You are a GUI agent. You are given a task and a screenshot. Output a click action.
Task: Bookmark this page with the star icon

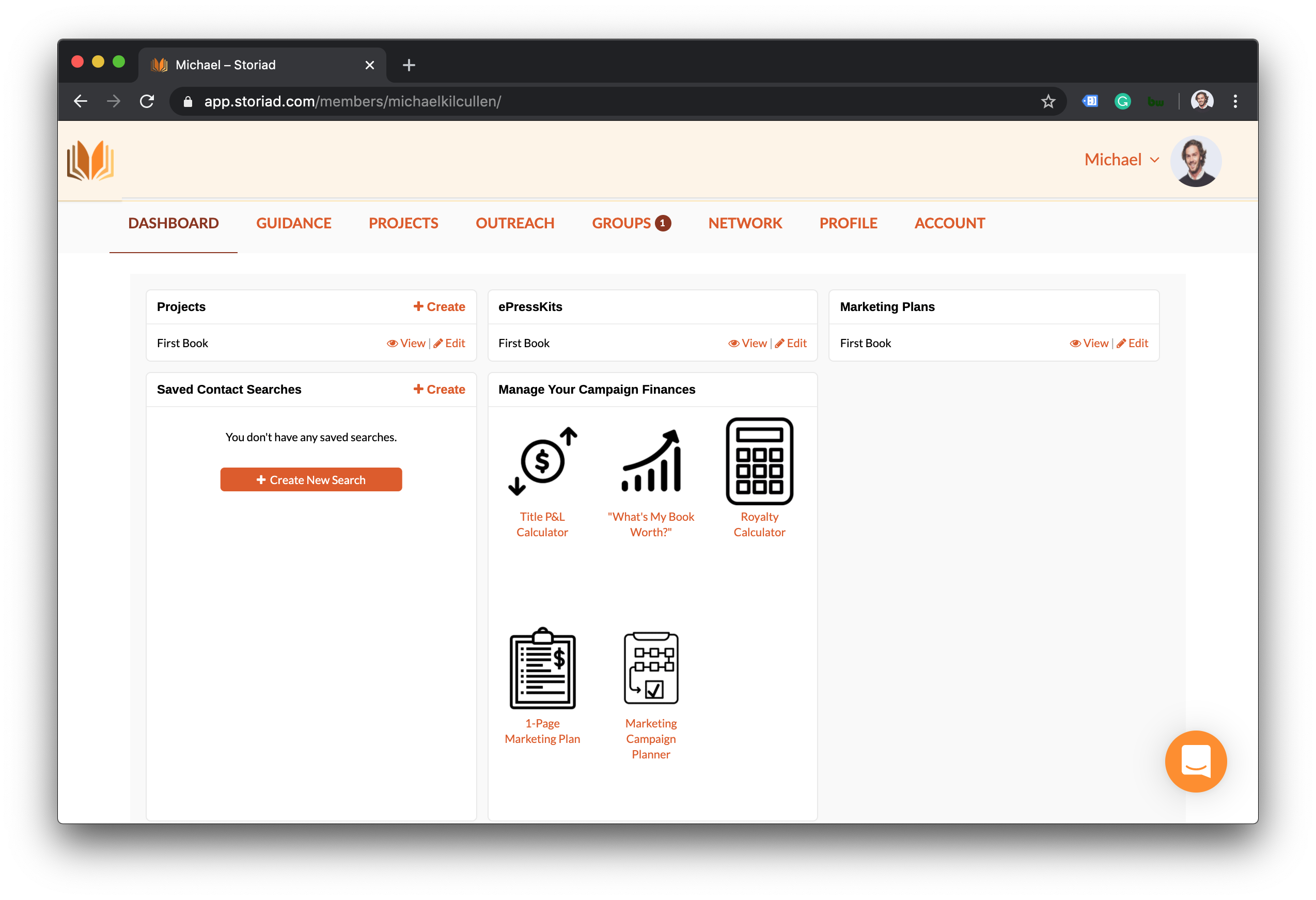coord(1047,101)
